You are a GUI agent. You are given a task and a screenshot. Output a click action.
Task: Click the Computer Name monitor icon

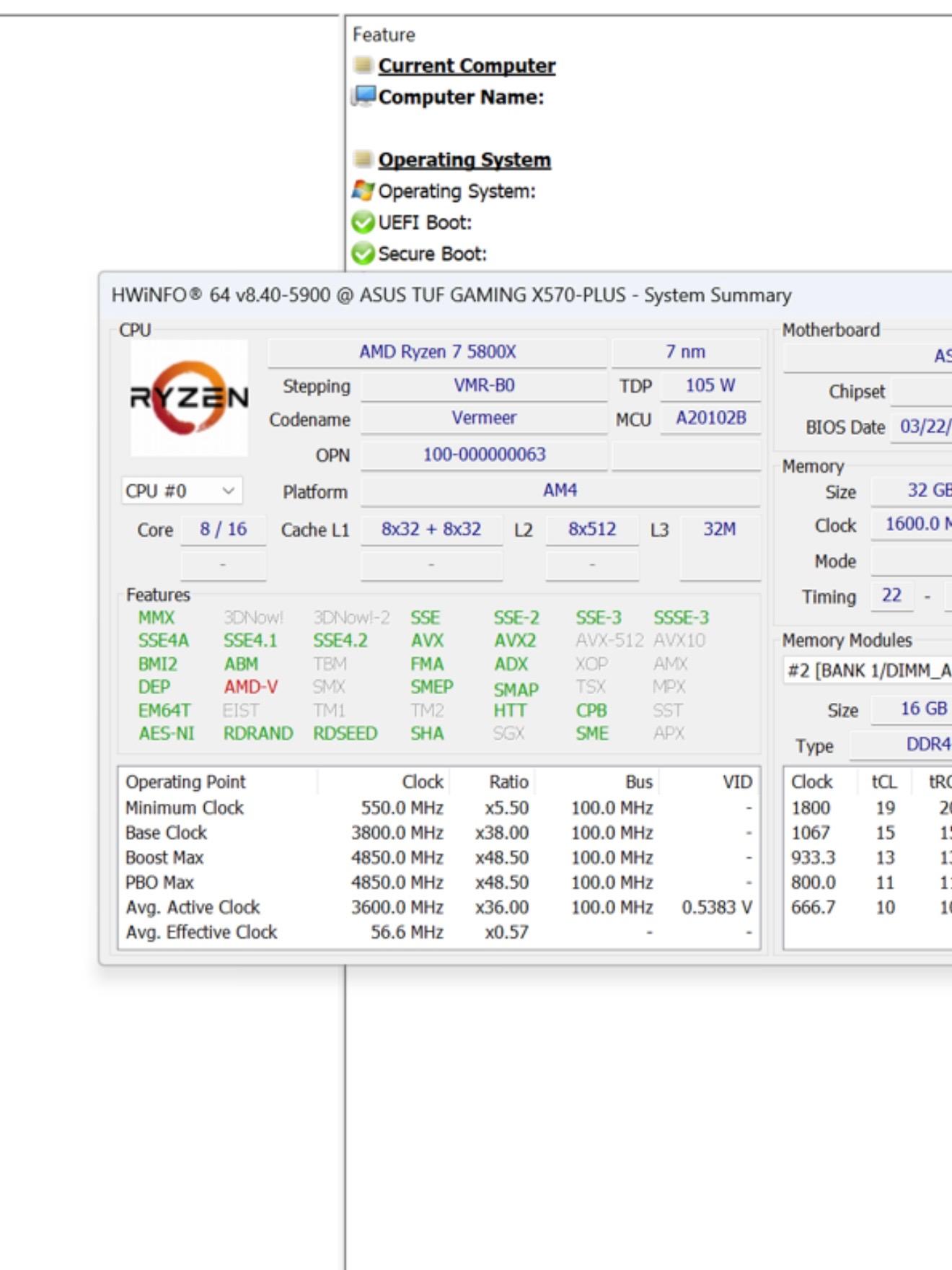363,96
